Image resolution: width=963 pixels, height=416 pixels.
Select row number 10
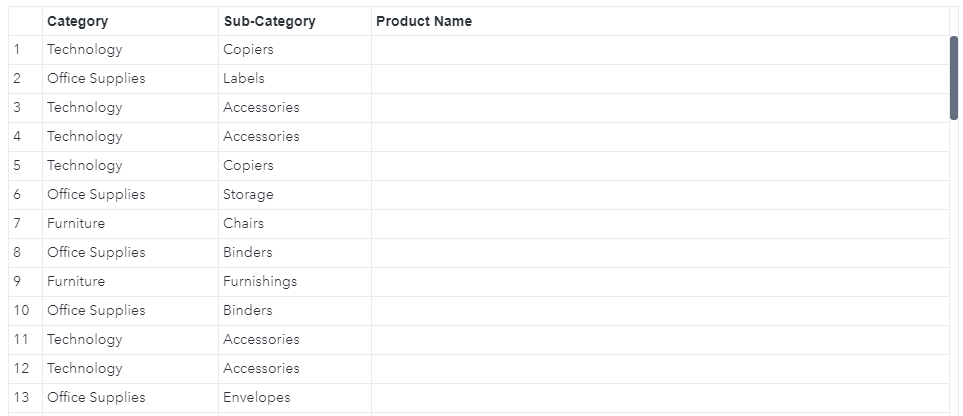click(22, 311)
